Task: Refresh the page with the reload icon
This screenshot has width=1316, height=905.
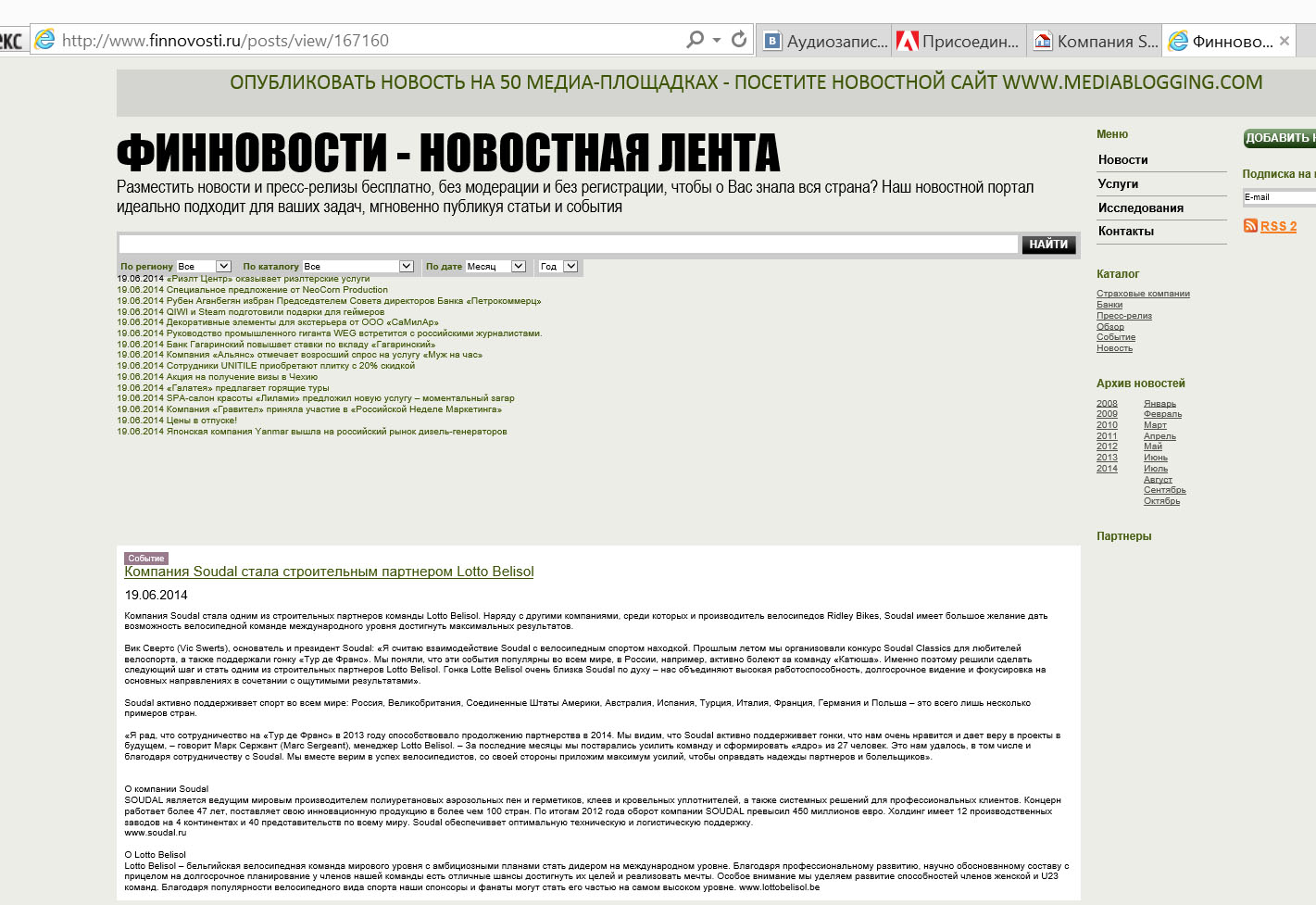Action: pos(739,39)
